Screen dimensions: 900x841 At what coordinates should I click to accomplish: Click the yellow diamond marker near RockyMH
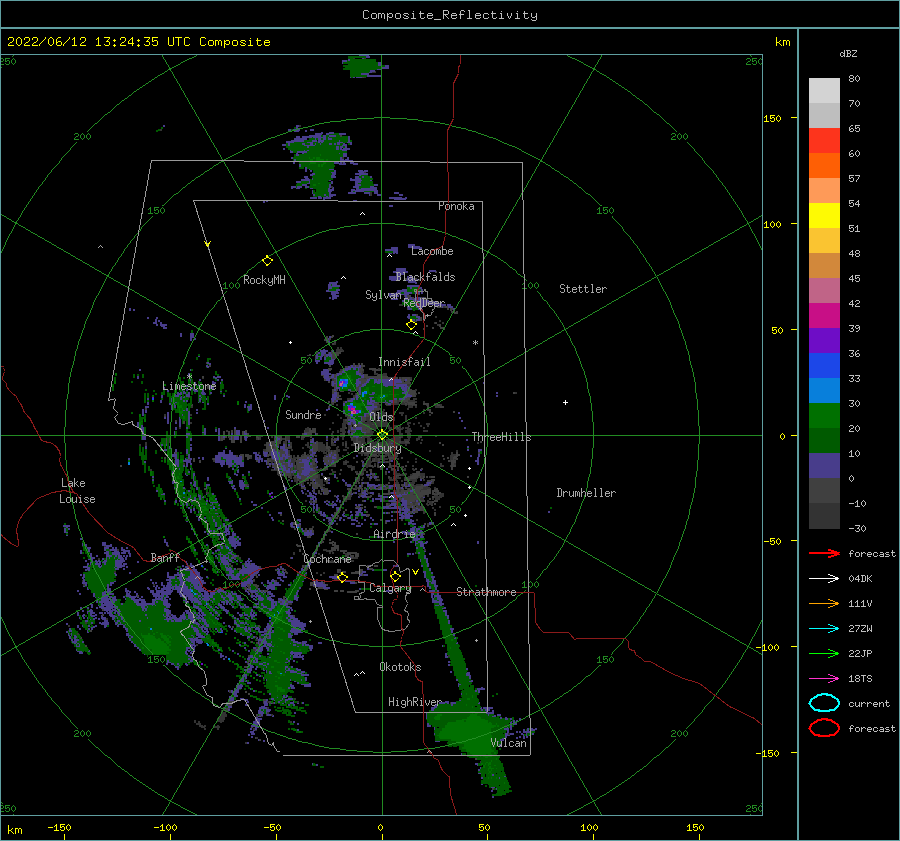(x=267, y=261)
